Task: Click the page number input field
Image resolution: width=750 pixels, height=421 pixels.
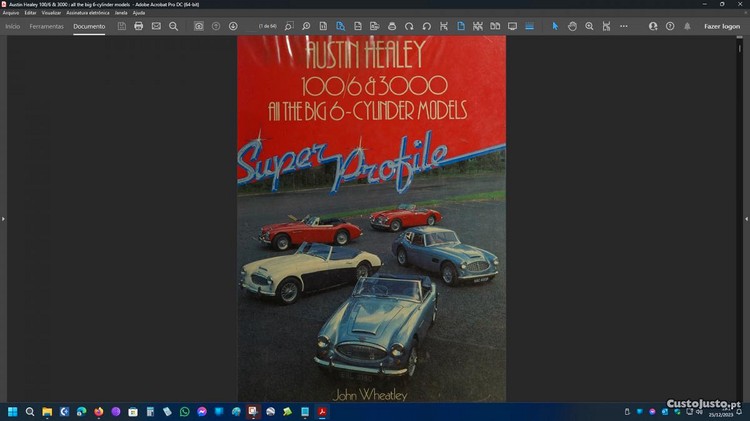Action: [267, 26]
